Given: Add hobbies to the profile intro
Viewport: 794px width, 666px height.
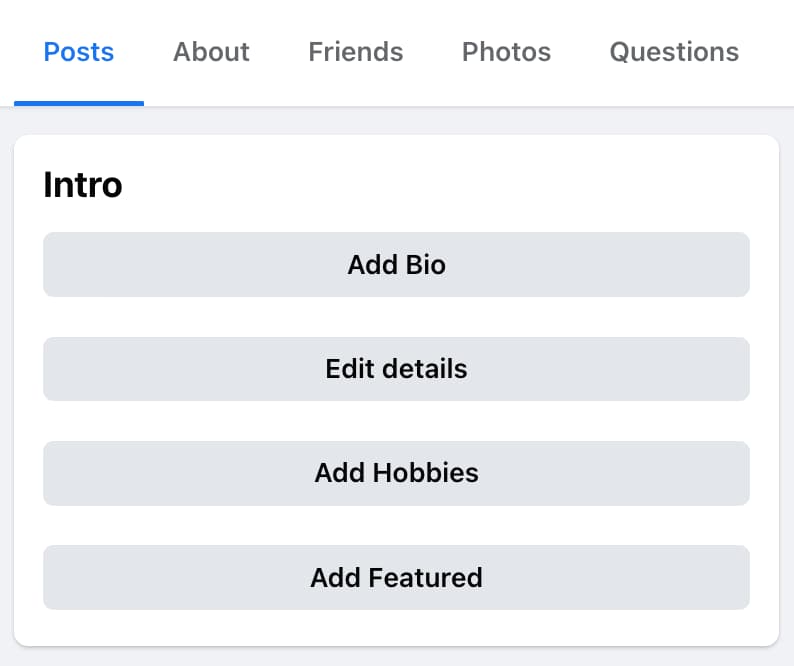Looking at the screenshot, I should click(396, 473).
